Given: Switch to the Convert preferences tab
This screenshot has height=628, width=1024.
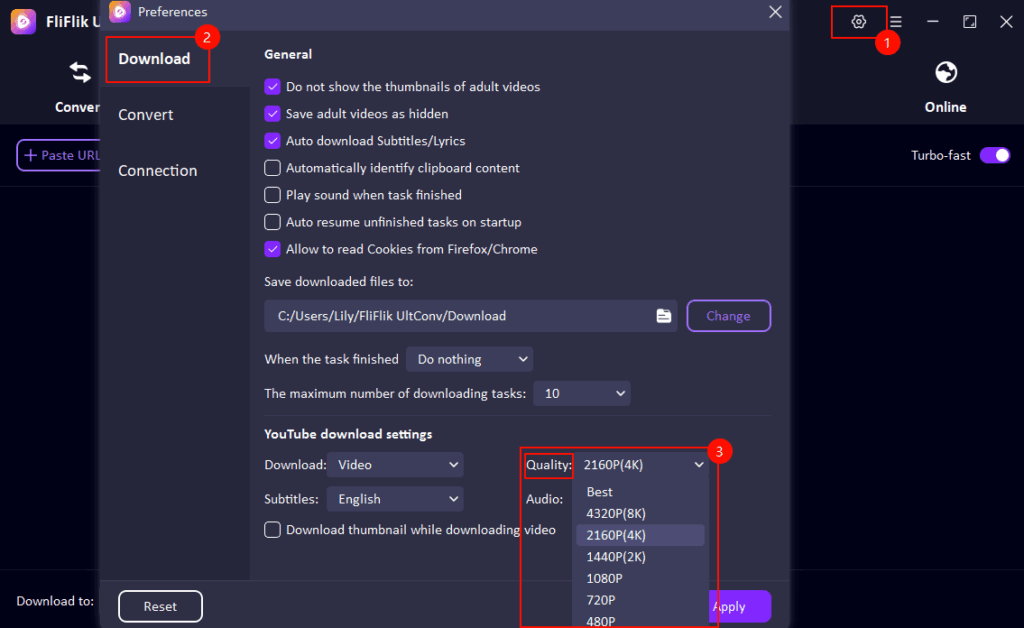Looking at the screenshot, I should (144, 114).
